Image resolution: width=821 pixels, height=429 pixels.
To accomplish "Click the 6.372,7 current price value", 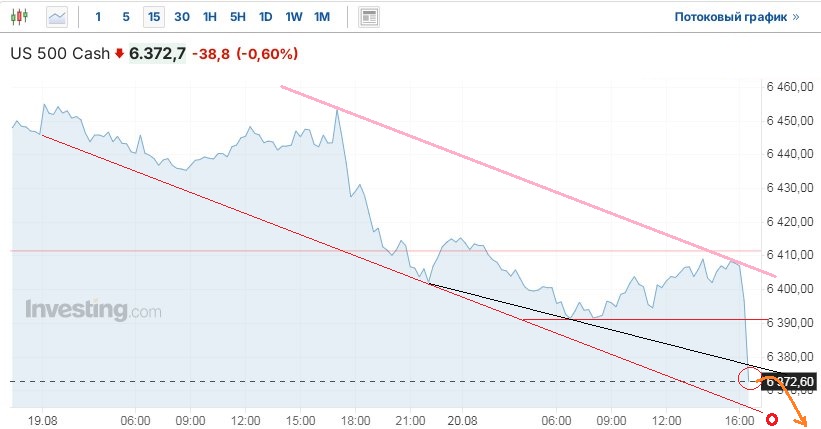I will pyautogui.click(x=158, y=54).
